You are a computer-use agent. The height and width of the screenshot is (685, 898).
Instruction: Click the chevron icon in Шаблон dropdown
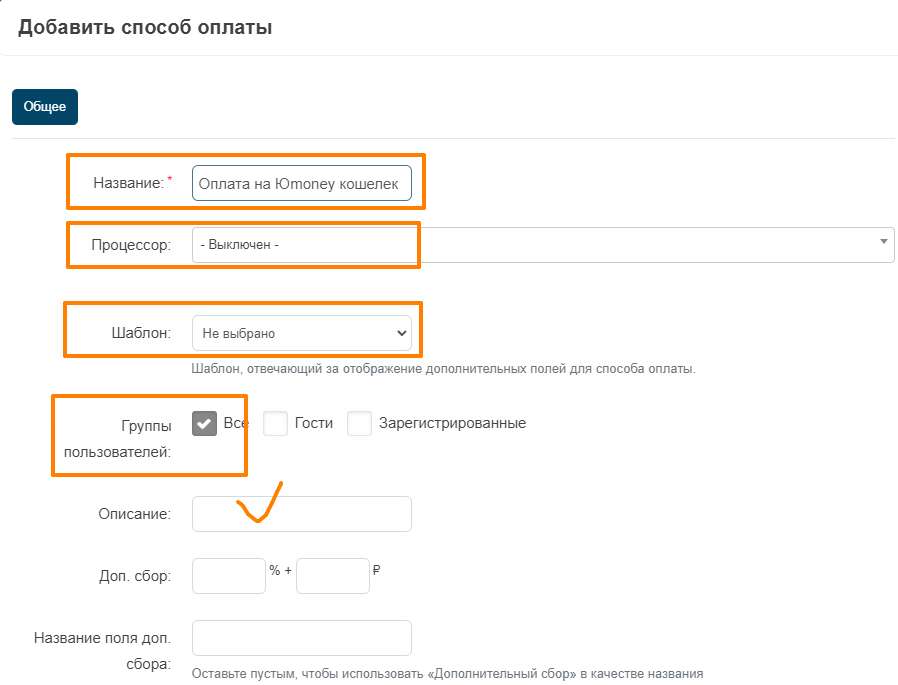(x=401, y=333)
